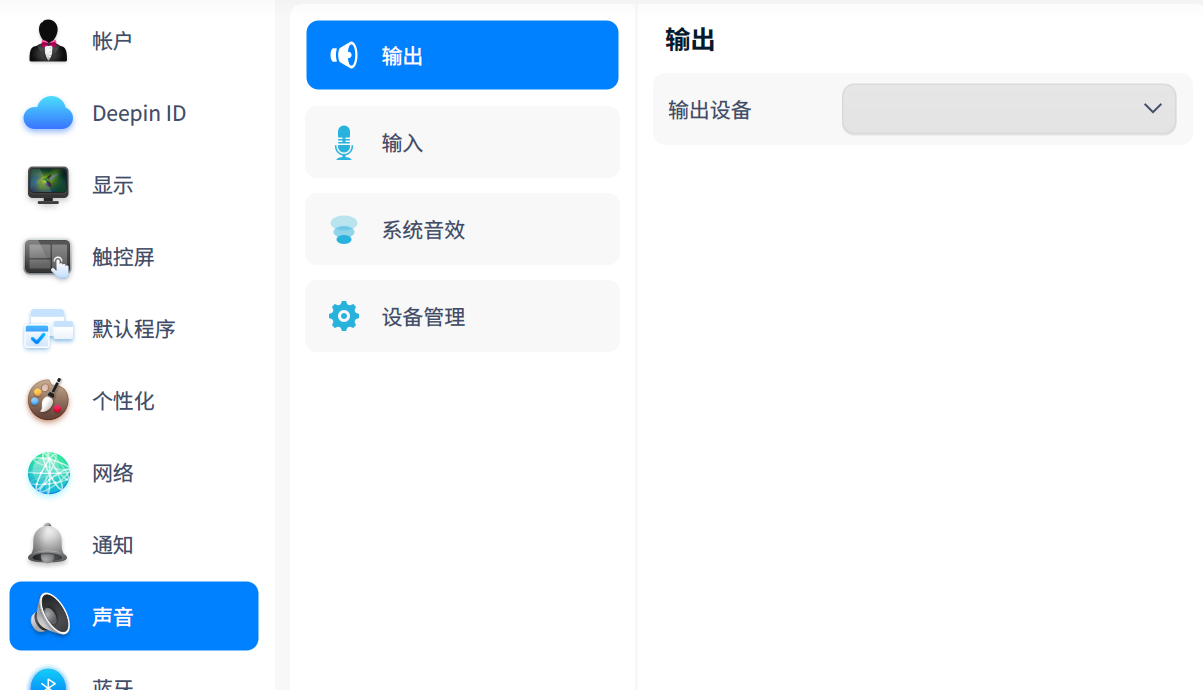Click the 帐户 user avatar icon
The width and height of the screenshot is (1203, 690).
click(48, 41)
